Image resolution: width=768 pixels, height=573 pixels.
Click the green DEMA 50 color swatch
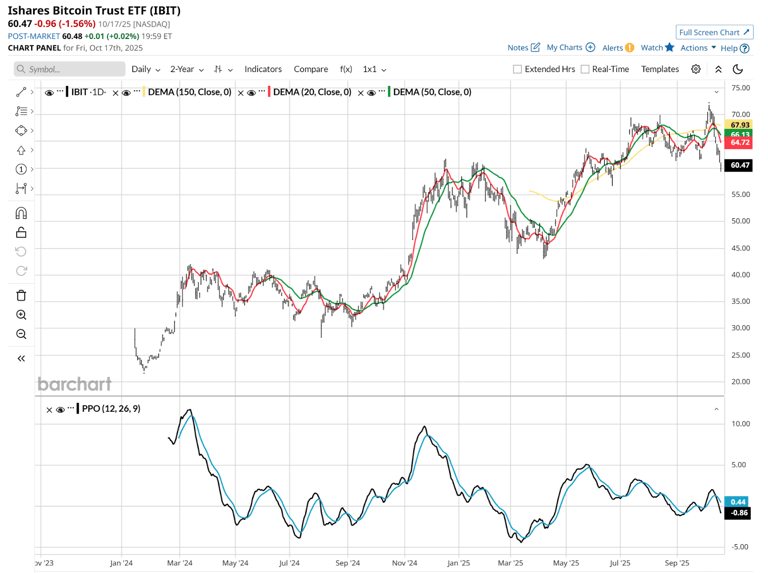(389, 92)
